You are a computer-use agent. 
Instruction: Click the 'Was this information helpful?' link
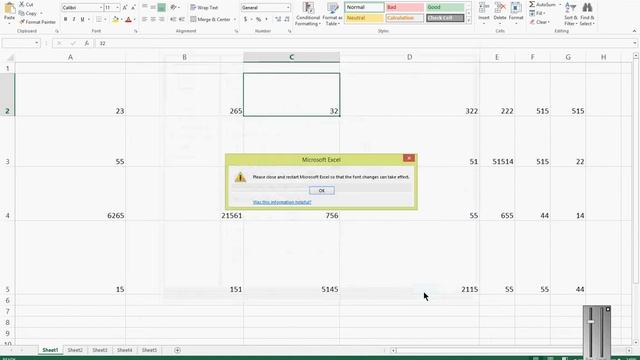282,202
